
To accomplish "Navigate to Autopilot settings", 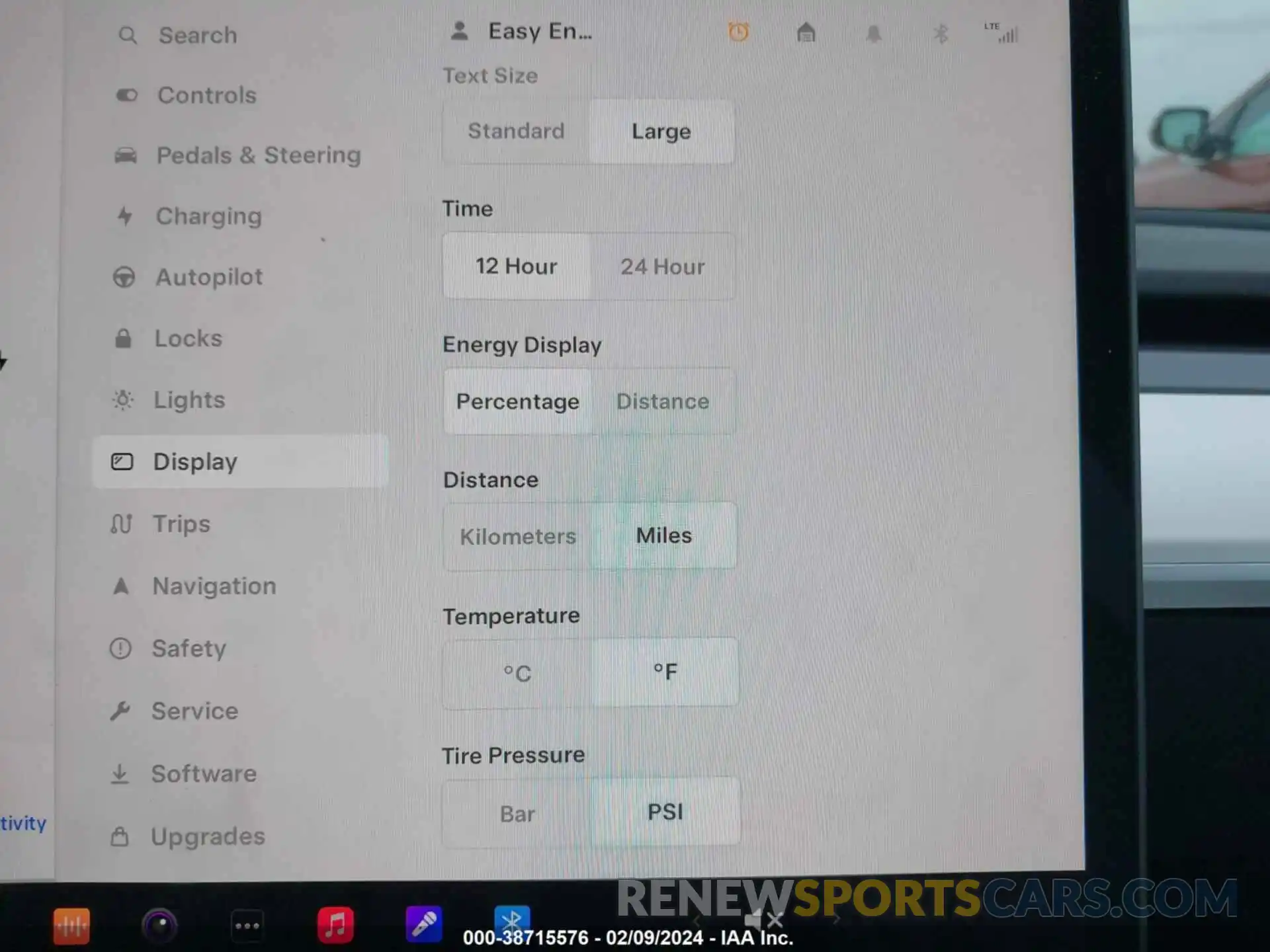I will point(209,277).
